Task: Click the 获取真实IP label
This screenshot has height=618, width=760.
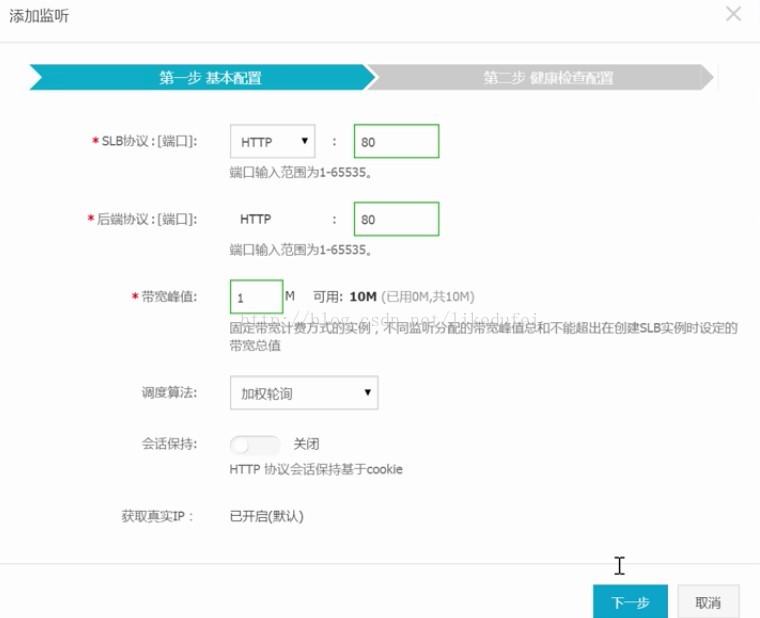Action: coord(157,516)
